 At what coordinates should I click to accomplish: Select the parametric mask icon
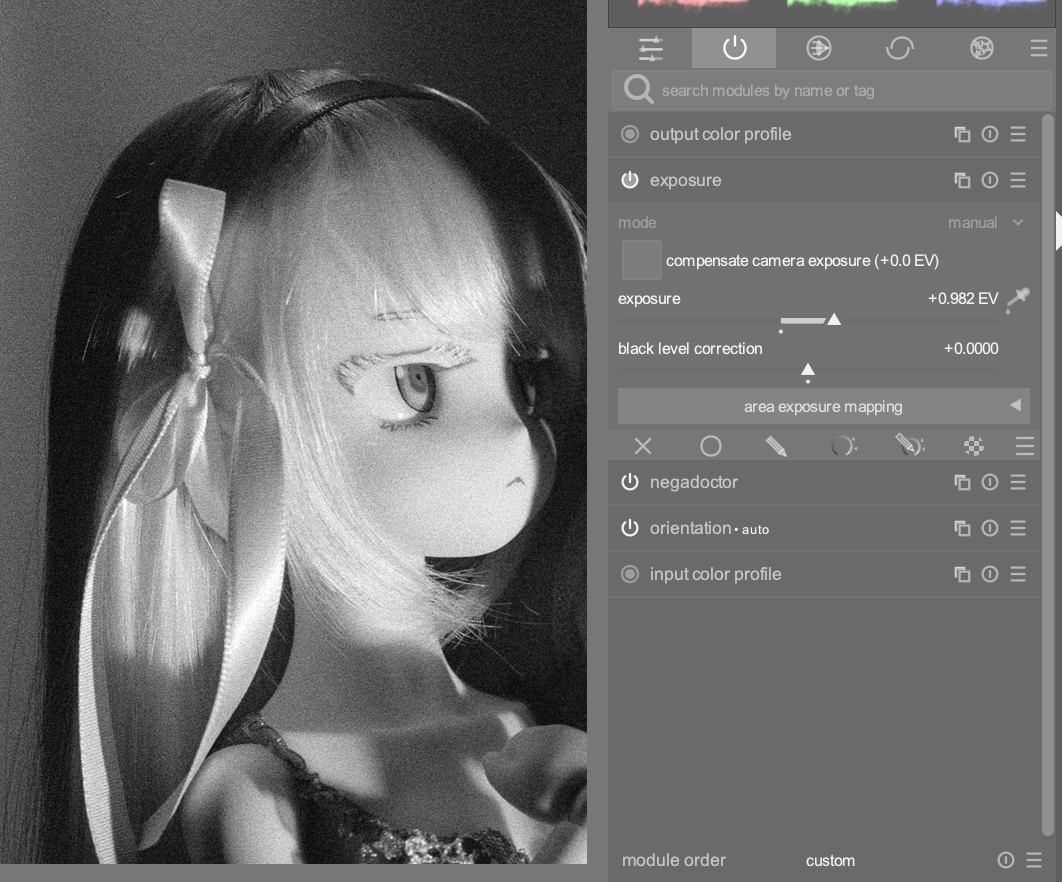coord(843,446)
